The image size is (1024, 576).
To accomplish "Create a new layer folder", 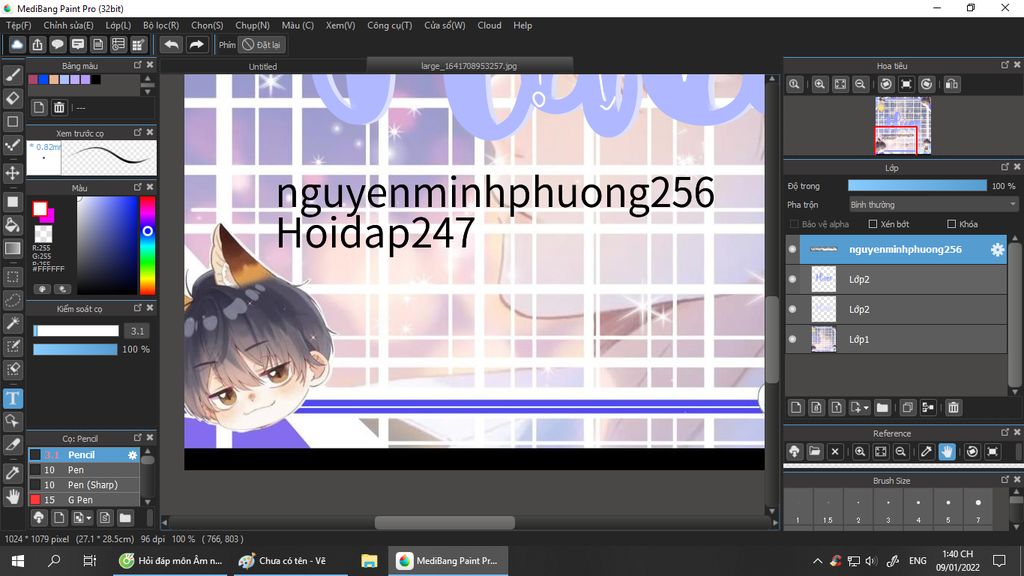I will (x=882, y=408).
